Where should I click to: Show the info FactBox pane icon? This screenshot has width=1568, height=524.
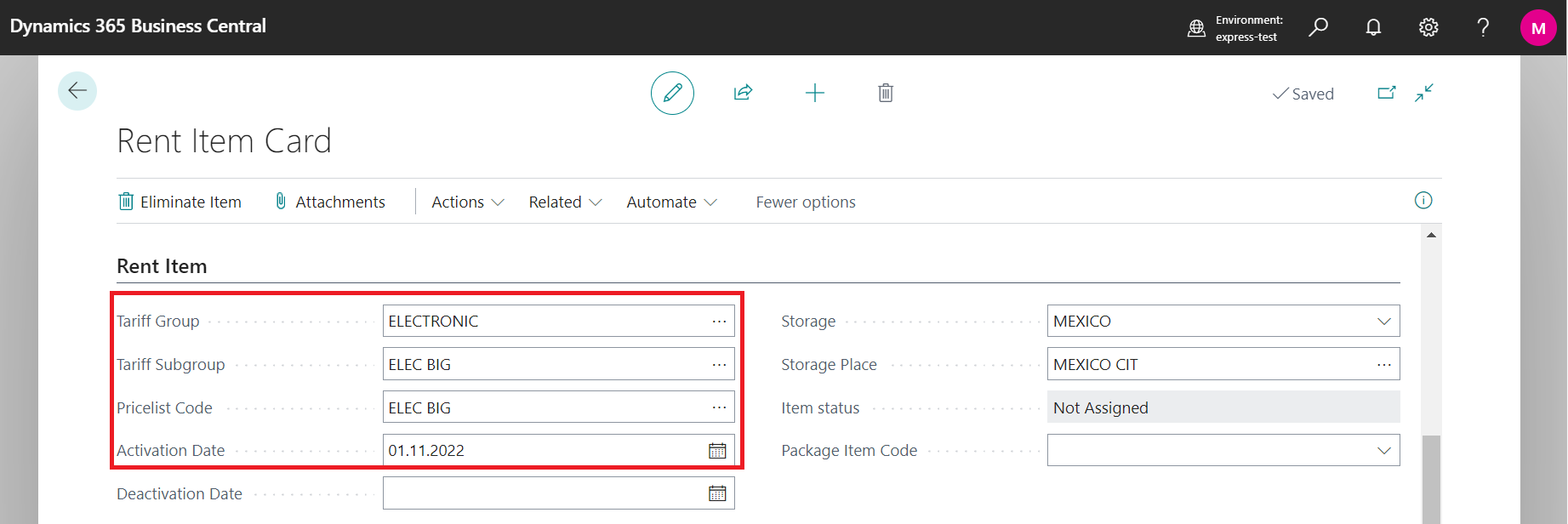(x=1423, y=201)
